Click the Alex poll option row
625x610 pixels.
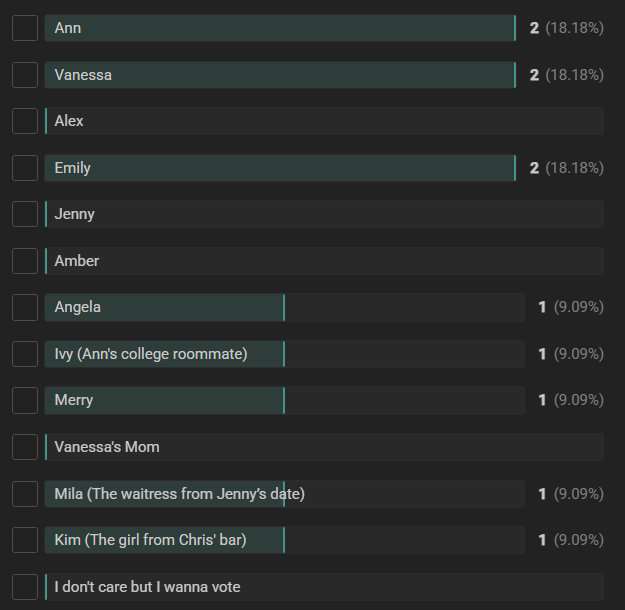324,121
